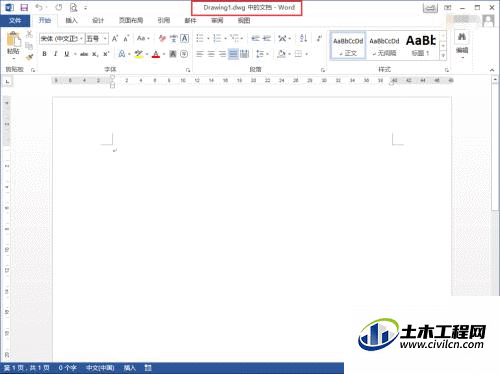Click the Align Right paragraph icon
The height and width of the screenshot is (374, 500).
pyautogui.click(x=222, y=54)
